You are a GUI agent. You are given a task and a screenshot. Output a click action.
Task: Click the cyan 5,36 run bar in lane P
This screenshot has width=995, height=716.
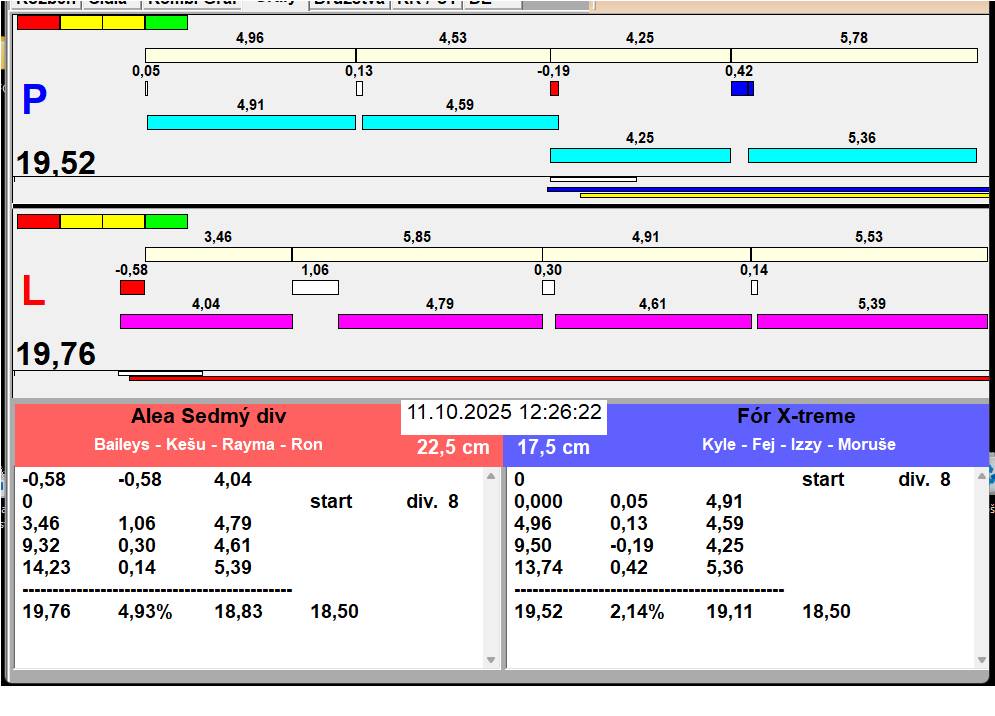[x=862, y=155]
